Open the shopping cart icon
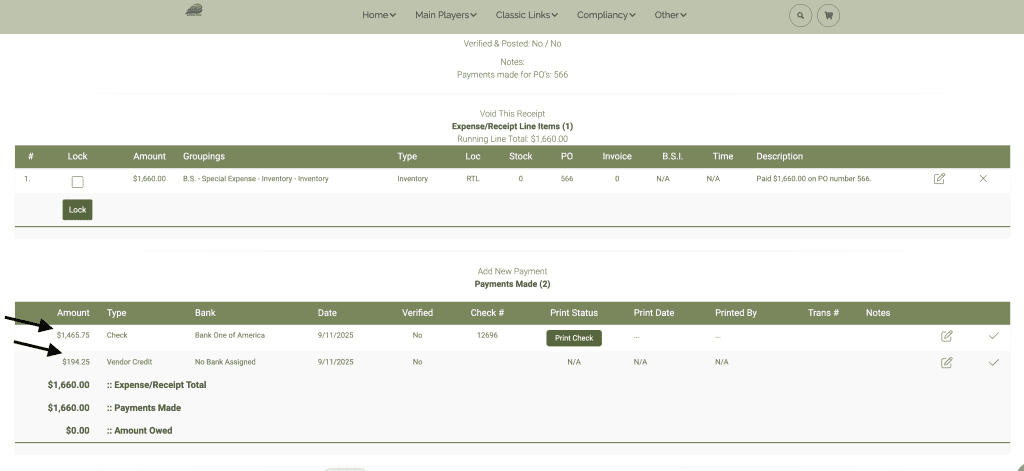The height and width of the screenshot is (471, 1024). (x=828, y=16)
